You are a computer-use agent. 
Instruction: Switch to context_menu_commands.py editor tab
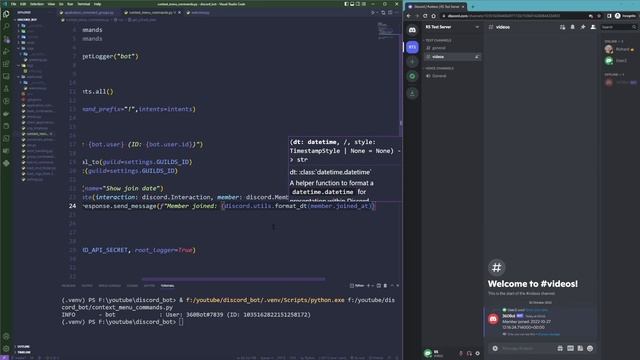pyautogui.click(x=151, y=13)
